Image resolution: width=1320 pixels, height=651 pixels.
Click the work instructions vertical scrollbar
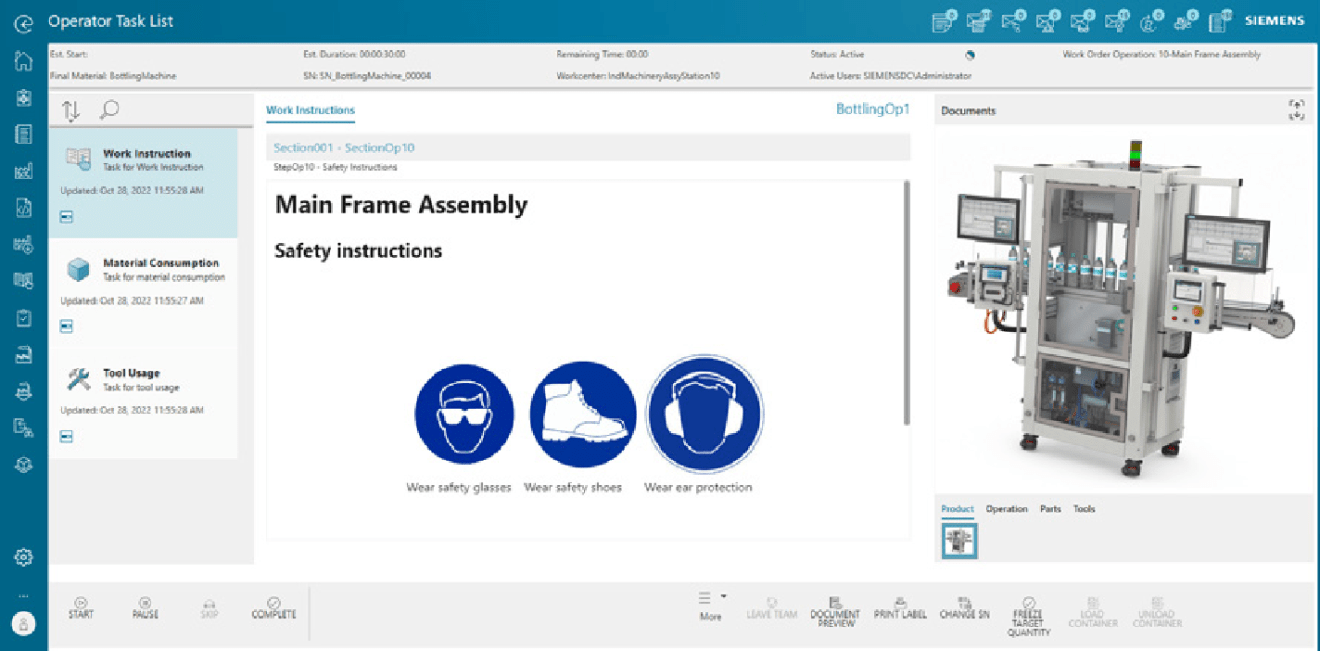point(907,302)
